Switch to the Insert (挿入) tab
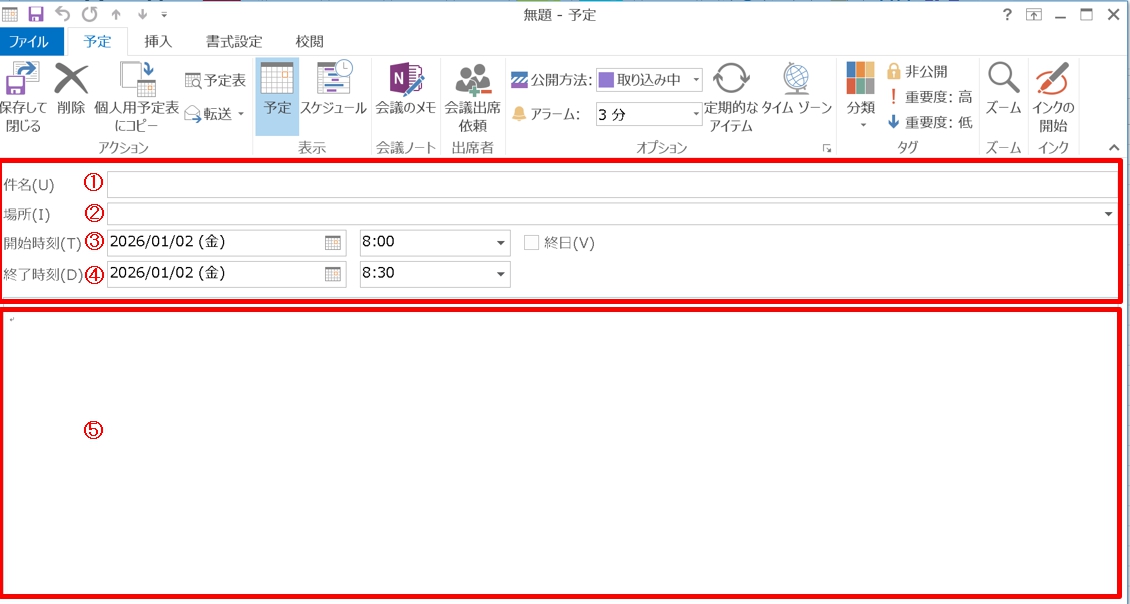The width and height of the screenshot is (1130, 604). coord(158,42)
